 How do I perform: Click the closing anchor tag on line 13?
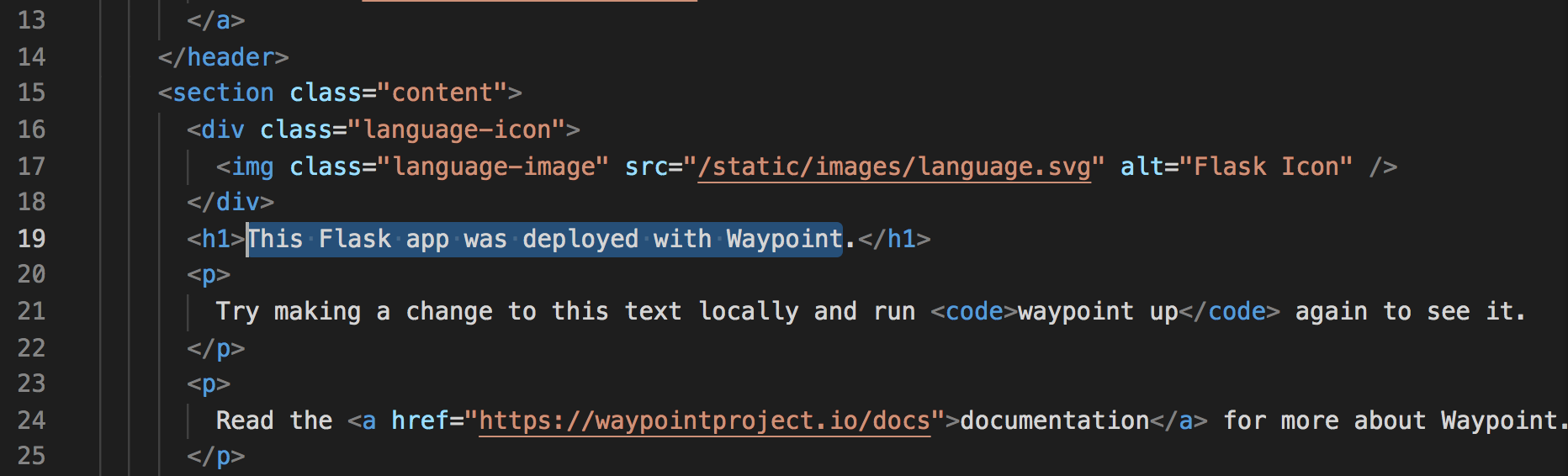(216, 20)
